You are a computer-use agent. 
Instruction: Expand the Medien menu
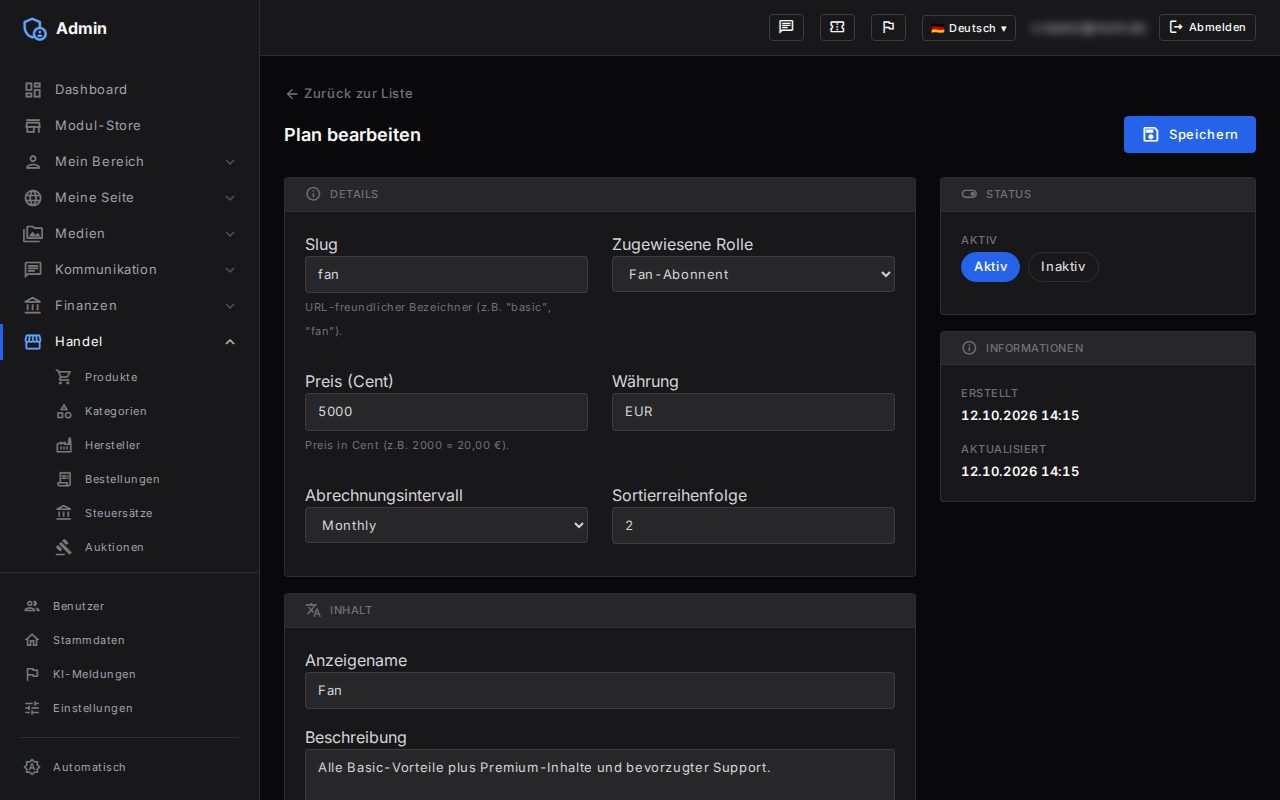(130, 234)
